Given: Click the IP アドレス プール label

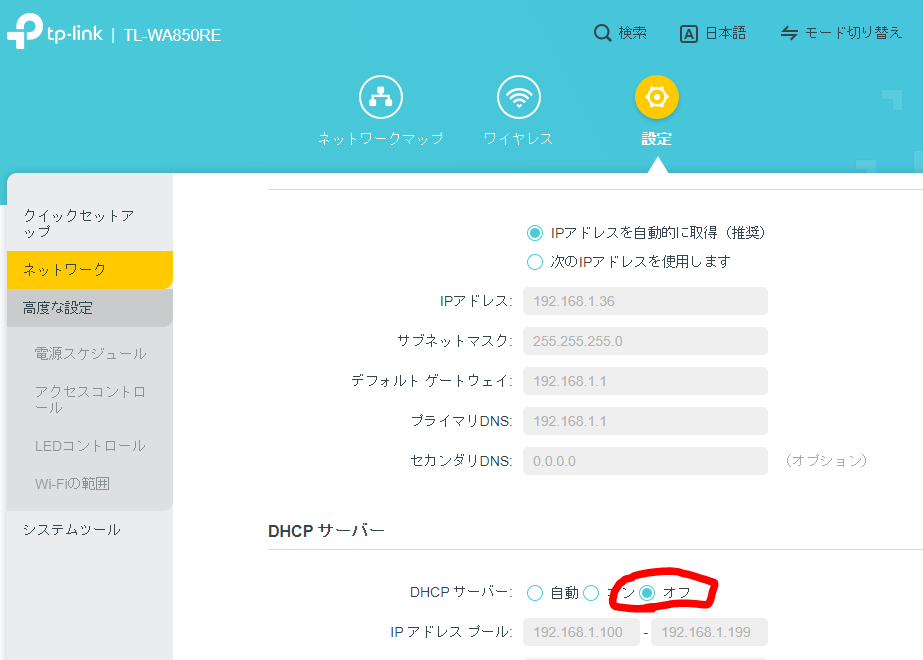Looking at the screenshot, I should click(451, 632).
